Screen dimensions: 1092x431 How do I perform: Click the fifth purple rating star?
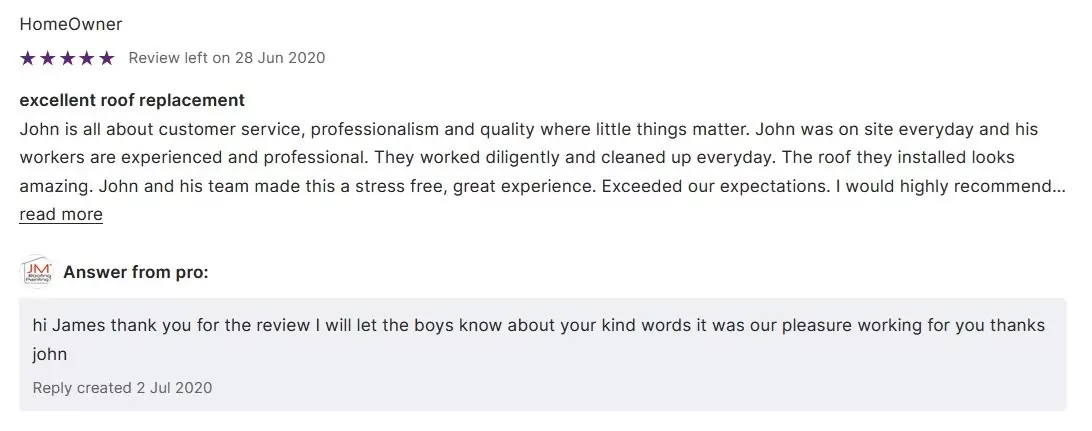tap(107, 58)
